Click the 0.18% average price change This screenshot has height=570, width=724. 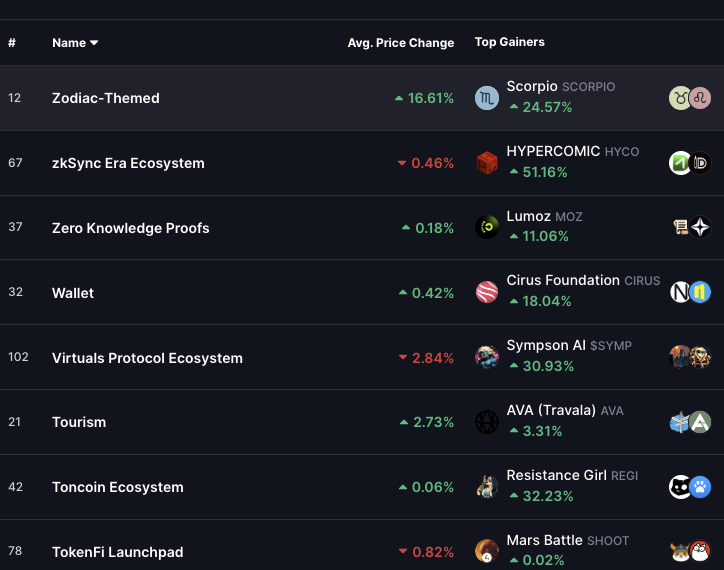[x=428, y=228]
